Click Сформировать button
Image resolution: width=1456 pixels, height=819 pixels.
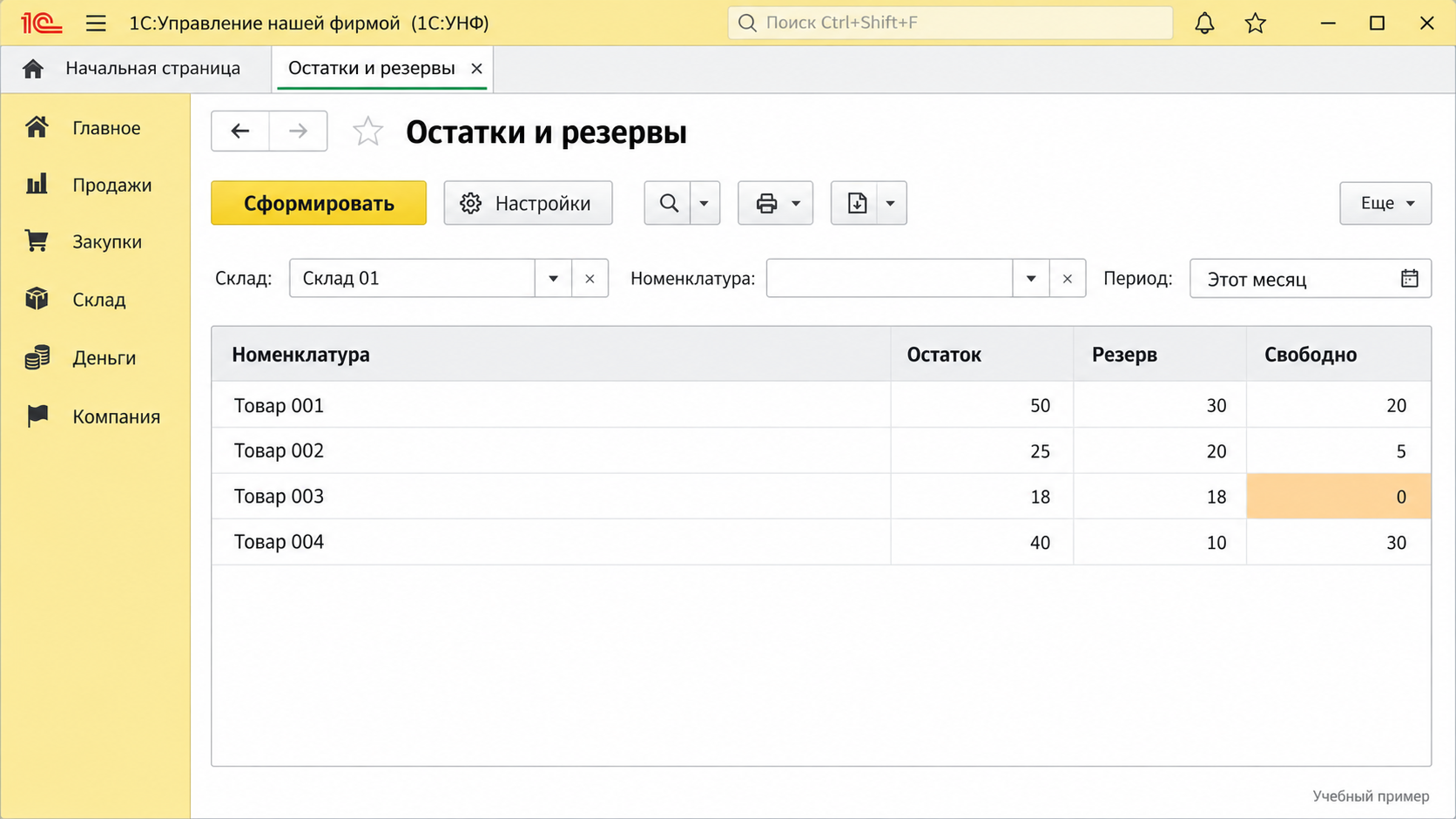[x=319, y=203]
